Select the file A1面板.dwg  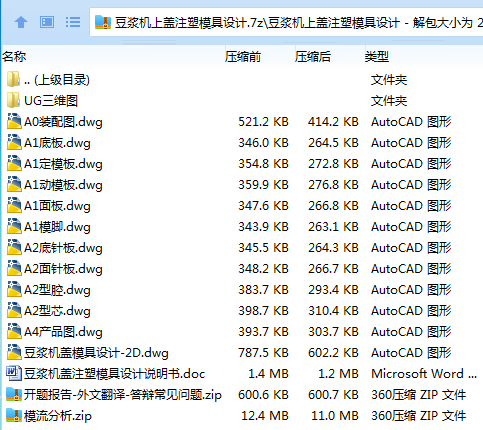click(57, 206)
